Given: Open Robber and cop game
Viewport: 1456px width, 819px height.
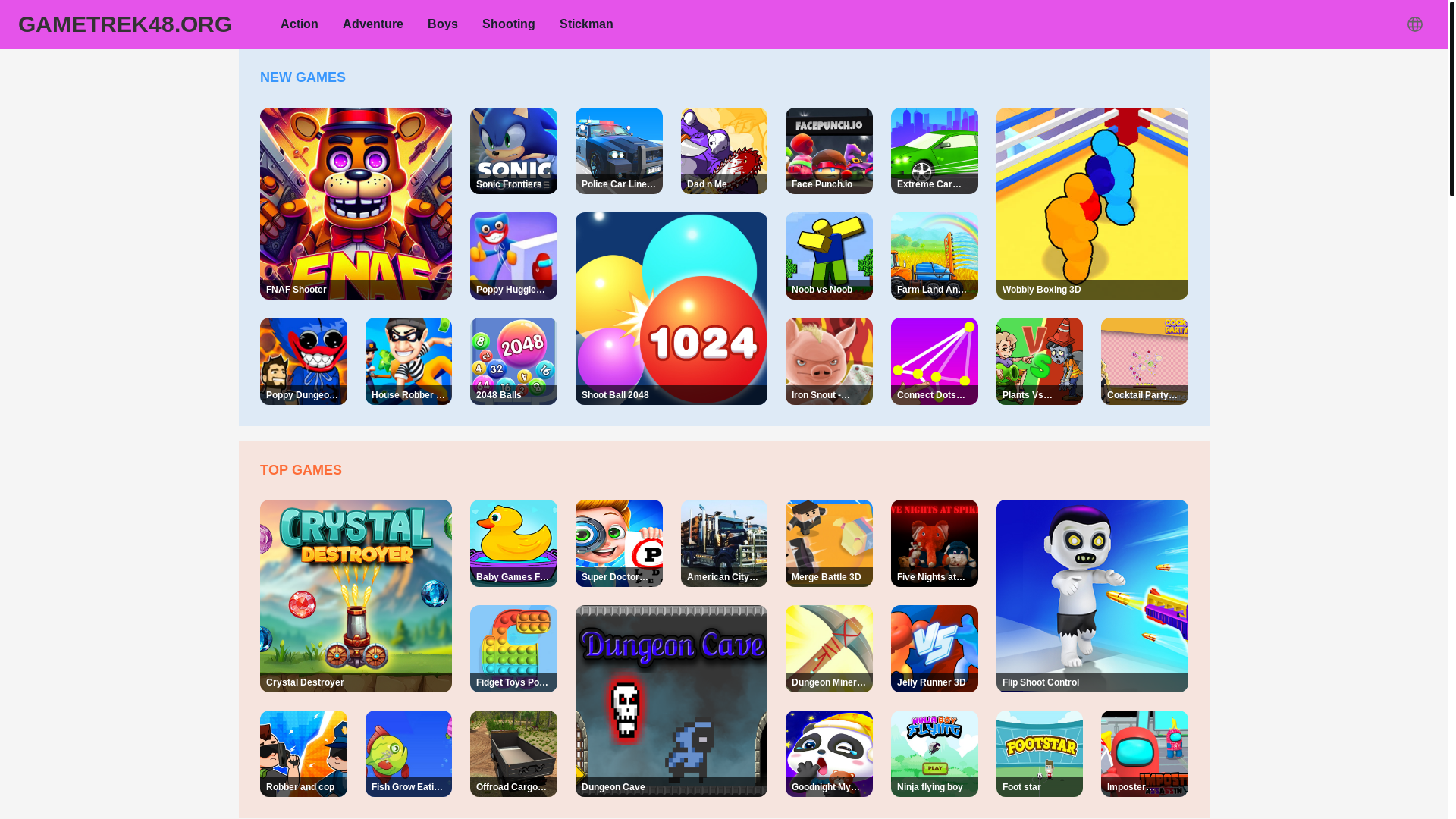Looking at the screenshot, I should (303, 754).
